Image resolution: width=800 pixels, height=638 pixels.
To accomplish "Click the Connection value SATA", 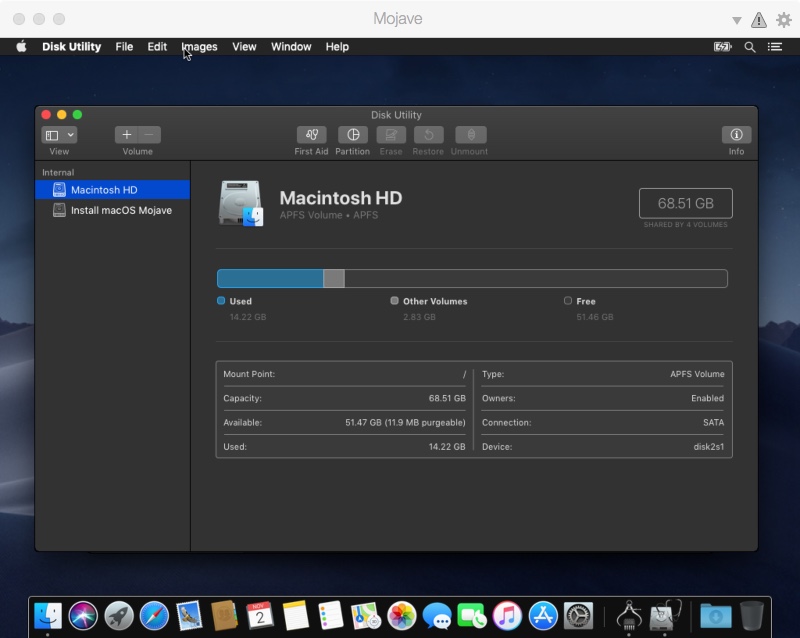I will coord(713,423).
